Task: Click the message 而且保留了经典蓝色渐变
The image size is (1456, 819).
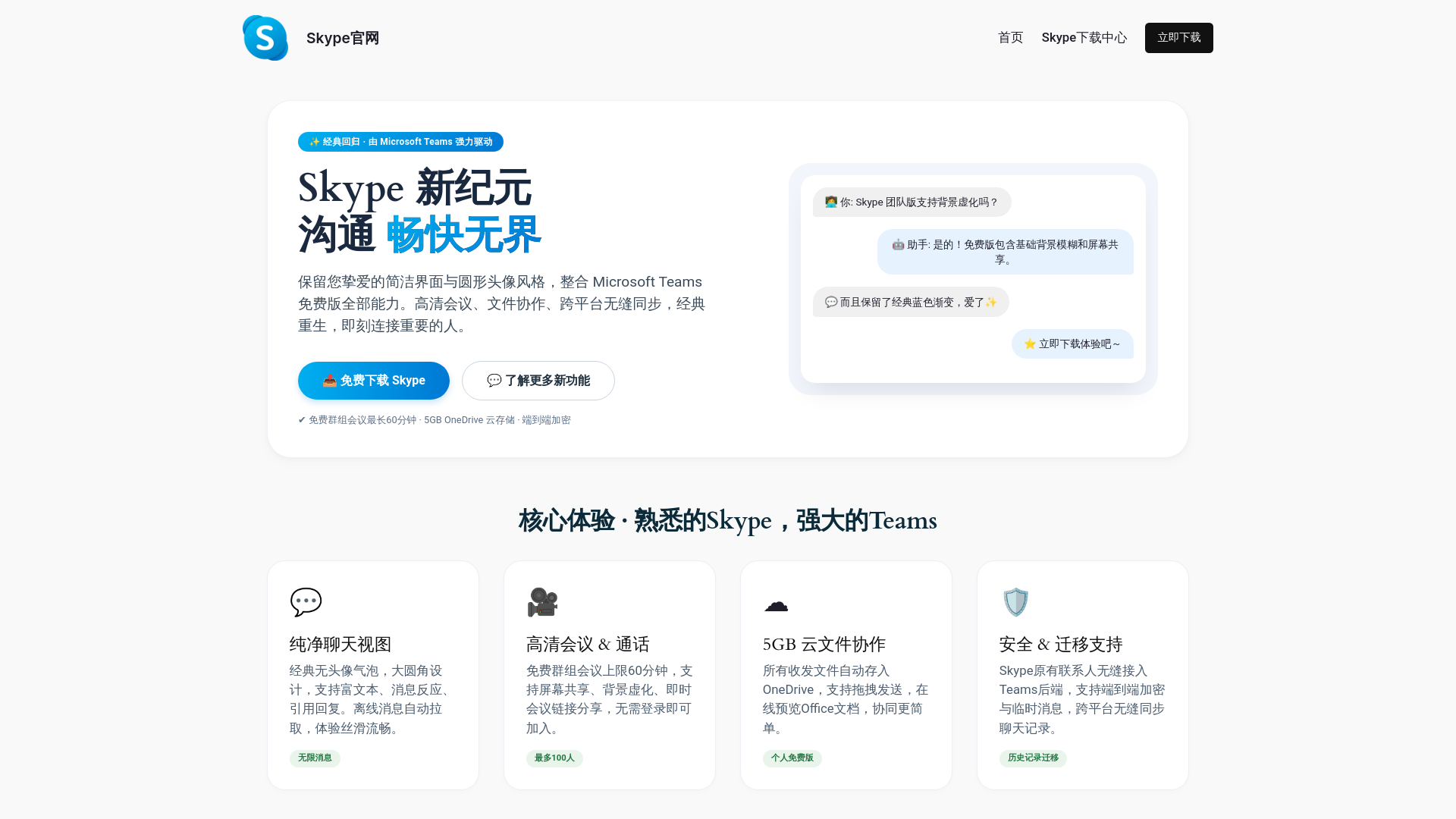Action: coord(911,302)
